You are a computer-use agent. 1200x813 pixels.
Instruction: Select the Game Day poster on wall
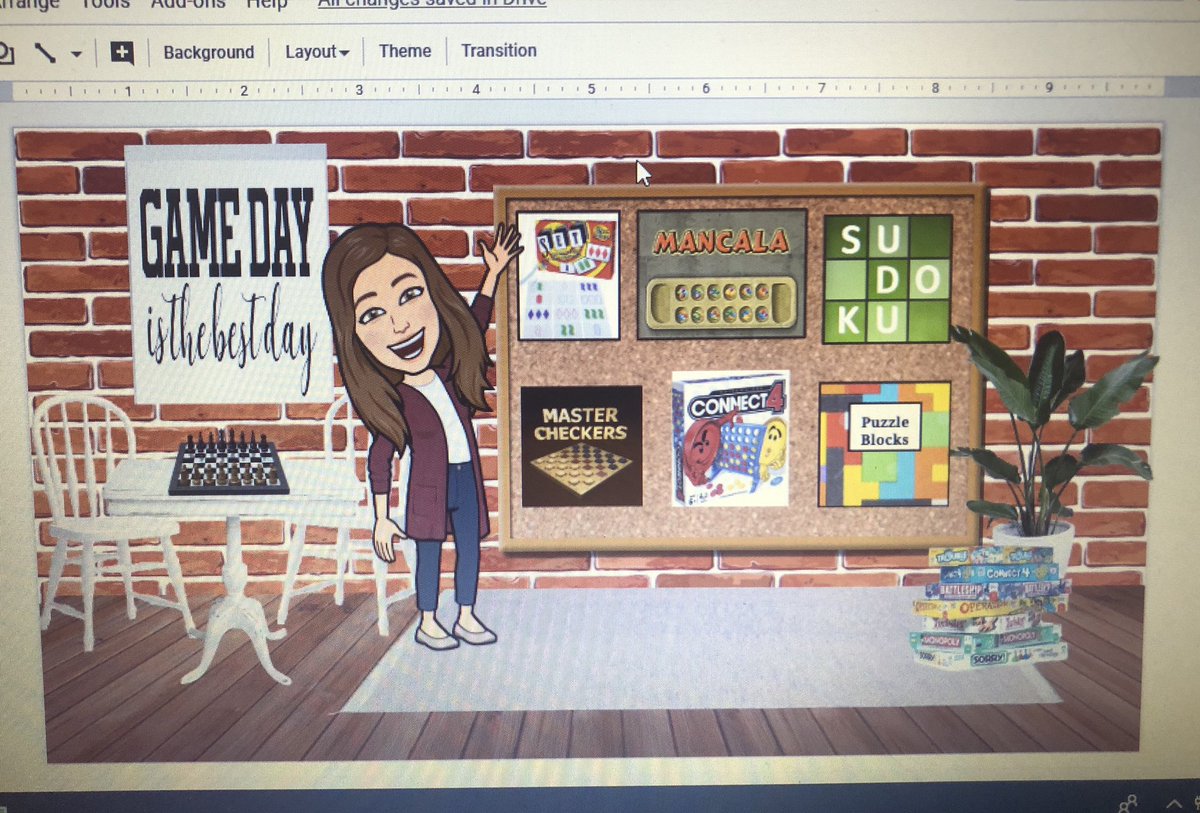tap(229, 272)
